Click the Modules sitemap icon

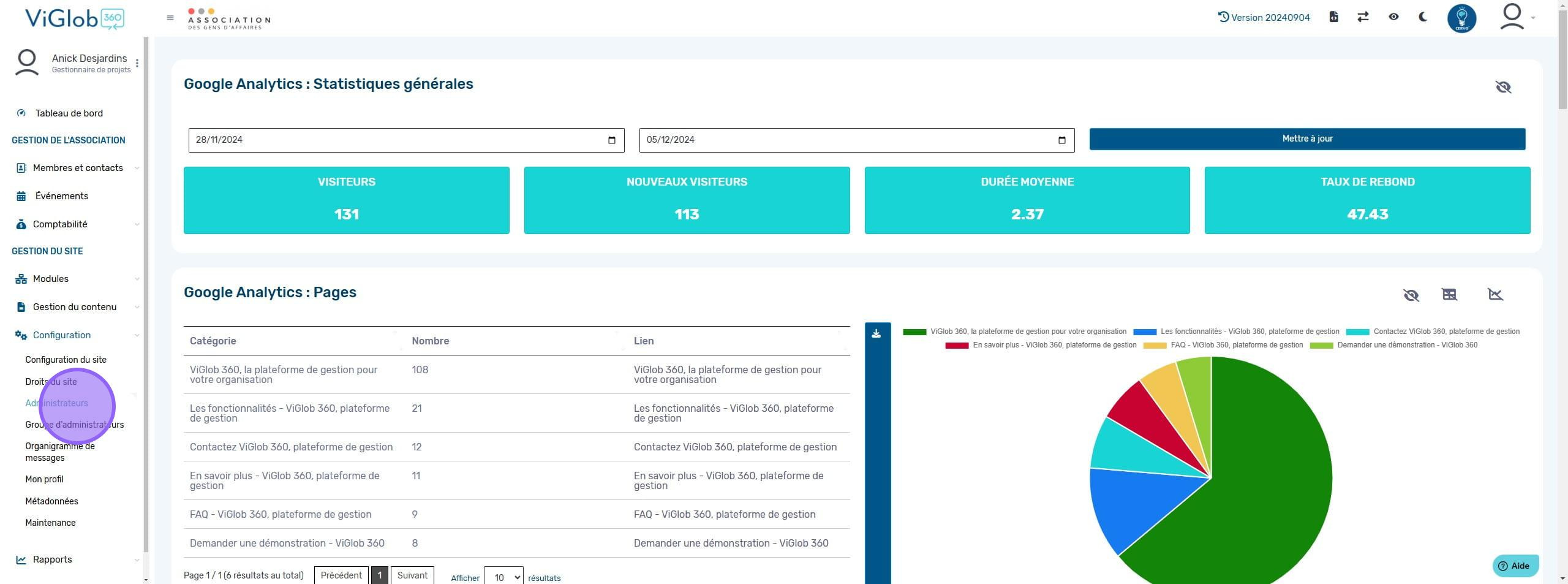pos(21,279)
